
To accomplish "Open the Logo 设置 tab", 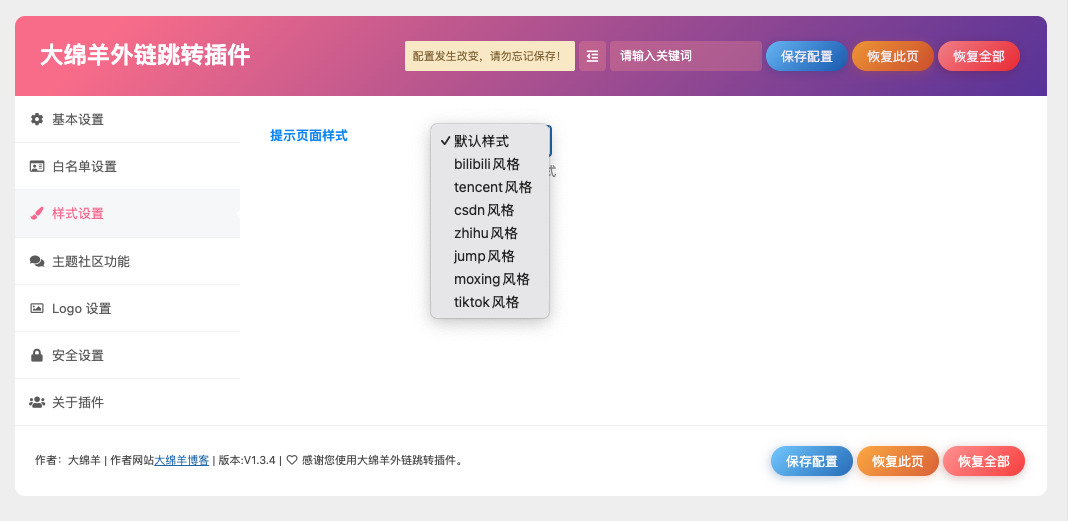I will pyautogui.click(x=127, y=308).
